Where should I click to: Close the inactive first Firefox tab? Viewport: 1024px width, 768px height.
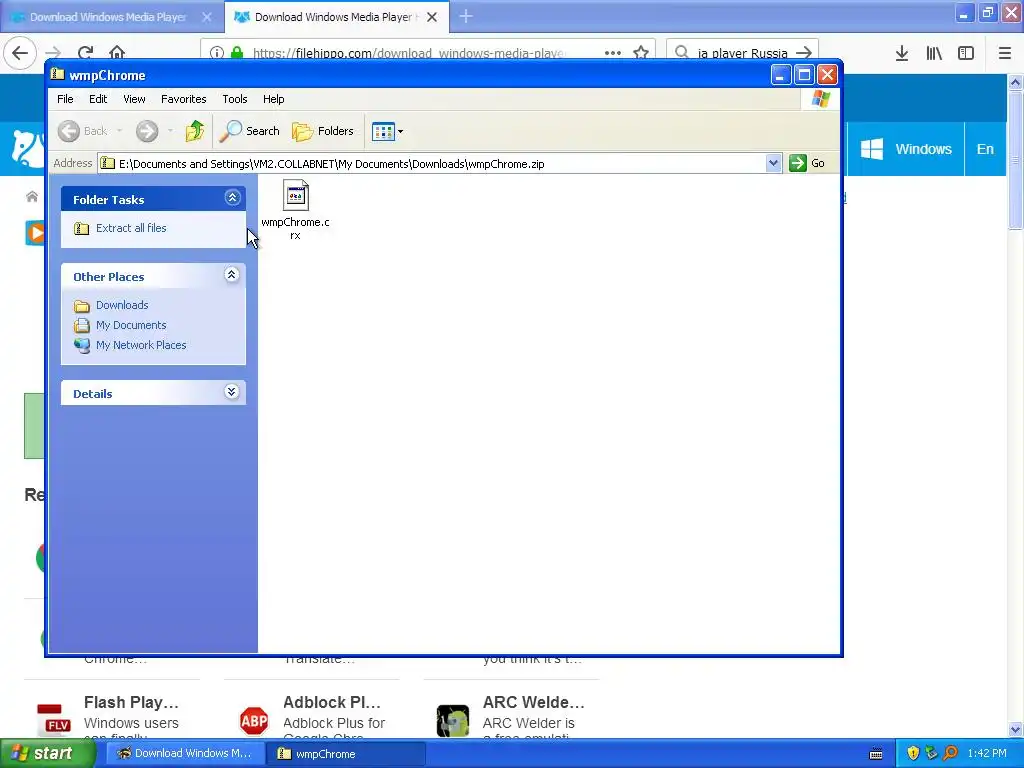coord(207,17)
